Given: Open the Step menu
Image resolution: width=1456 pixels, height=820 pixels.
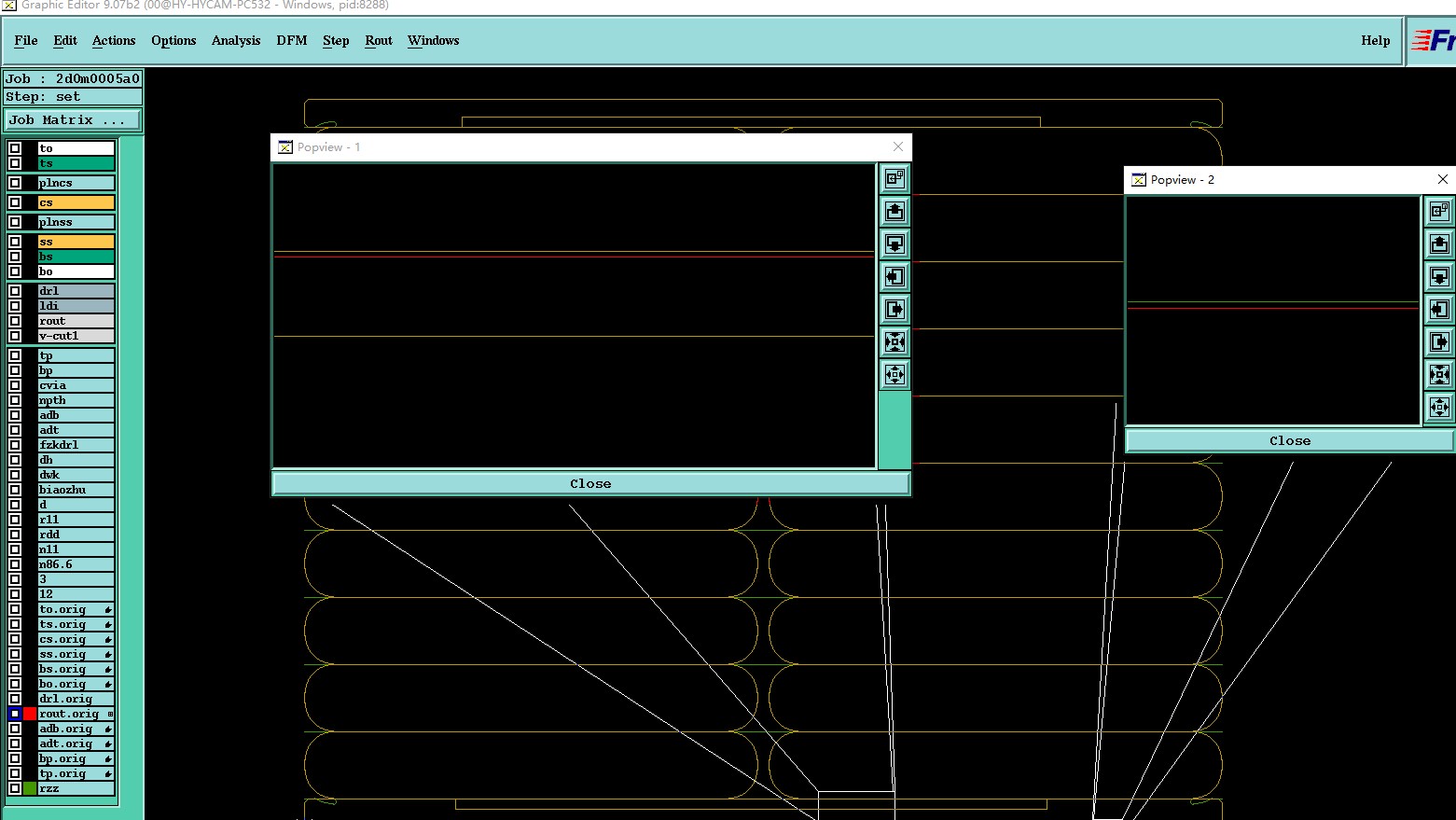Looking at the screenshot, I should tap(336, 40).
